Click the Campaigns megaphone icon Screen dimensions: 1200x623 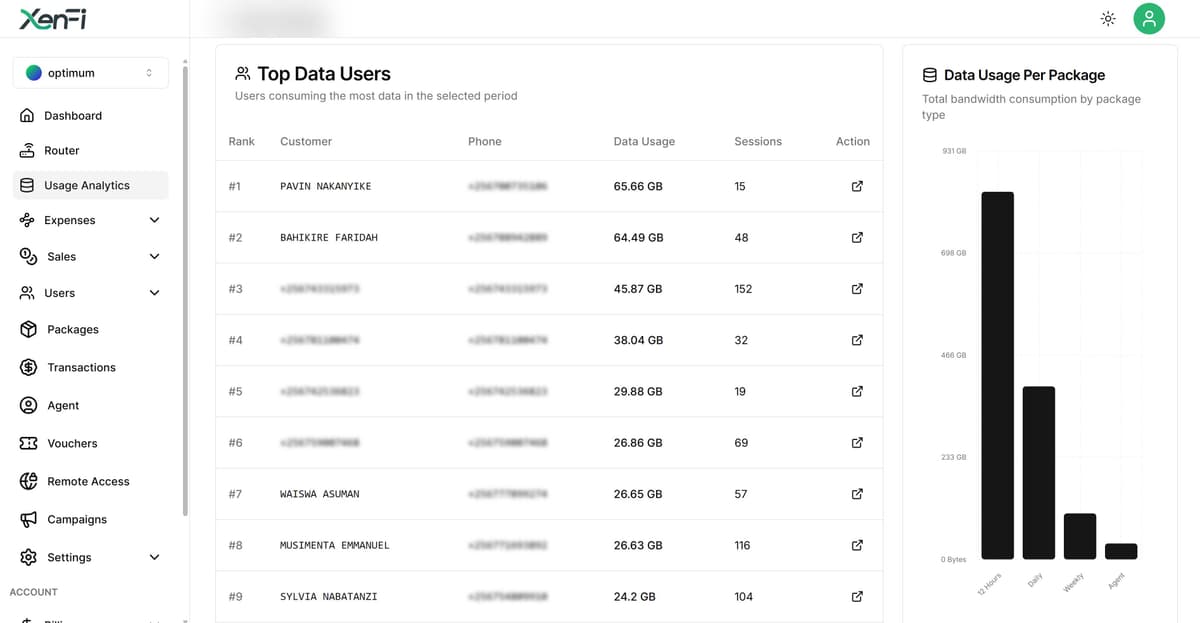(x=28, y=520)
